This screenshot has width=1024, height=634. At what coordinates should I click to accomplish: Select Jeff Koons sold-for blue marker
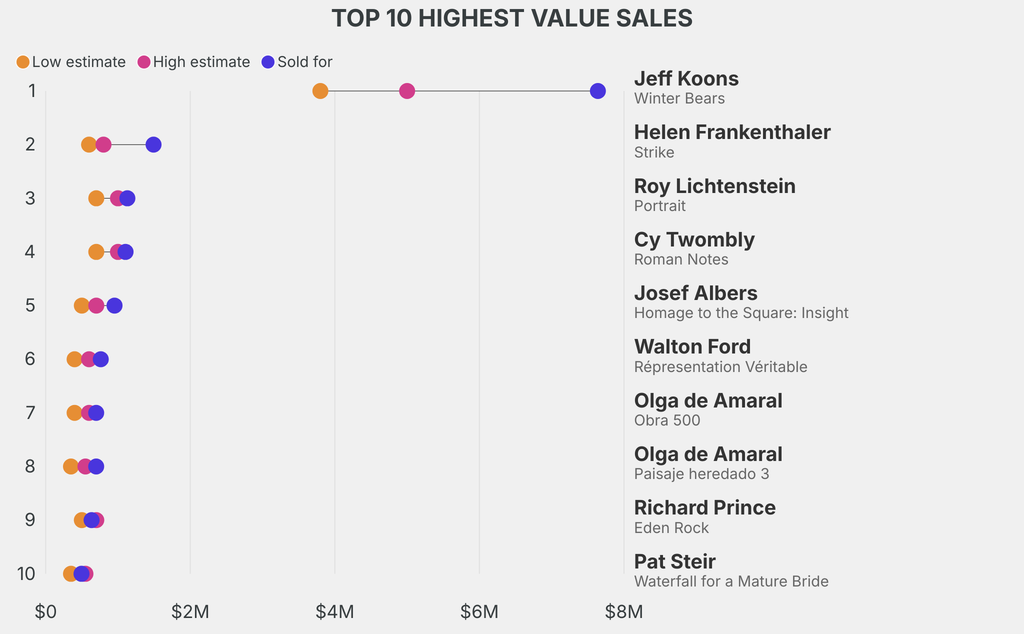pyautogui.click(x=598, y=91)
